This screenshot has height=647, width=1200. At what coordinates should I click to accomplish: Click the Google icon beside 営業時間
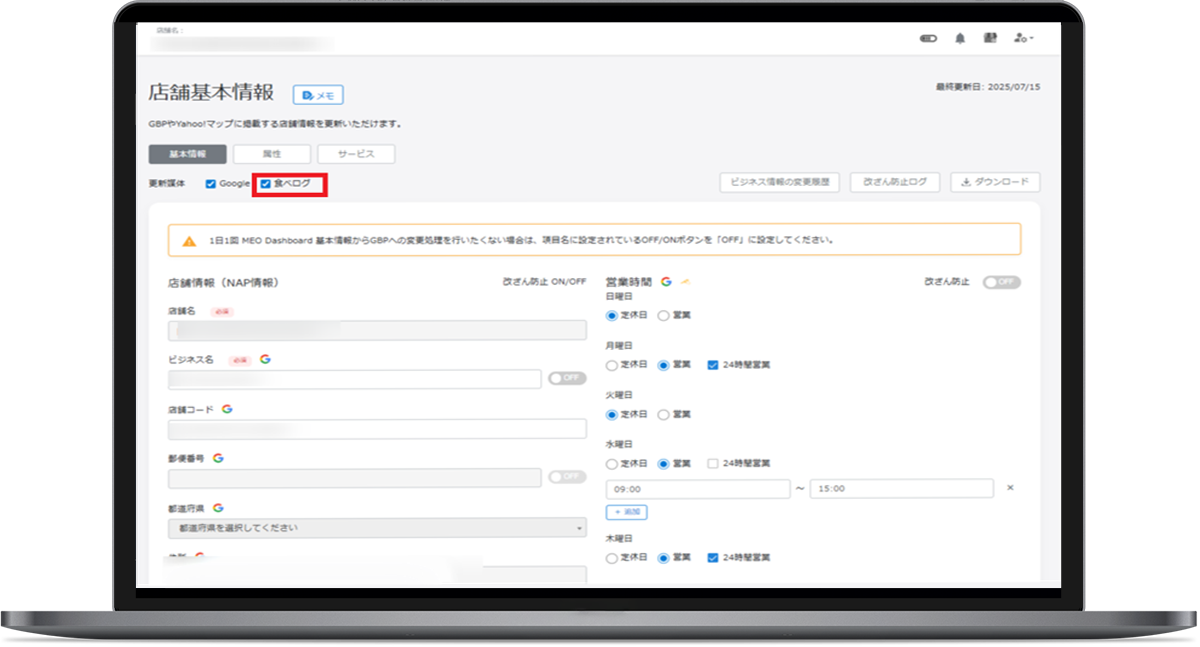[666, 282]
